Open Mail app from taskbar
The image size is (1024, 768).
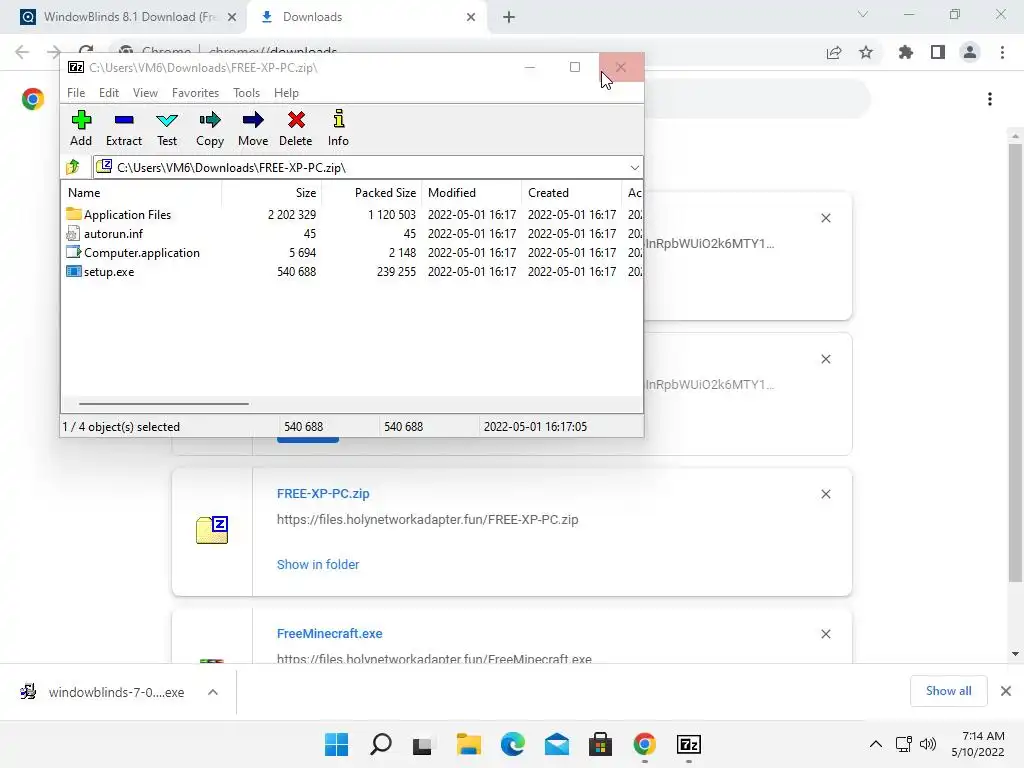(556, 744)
